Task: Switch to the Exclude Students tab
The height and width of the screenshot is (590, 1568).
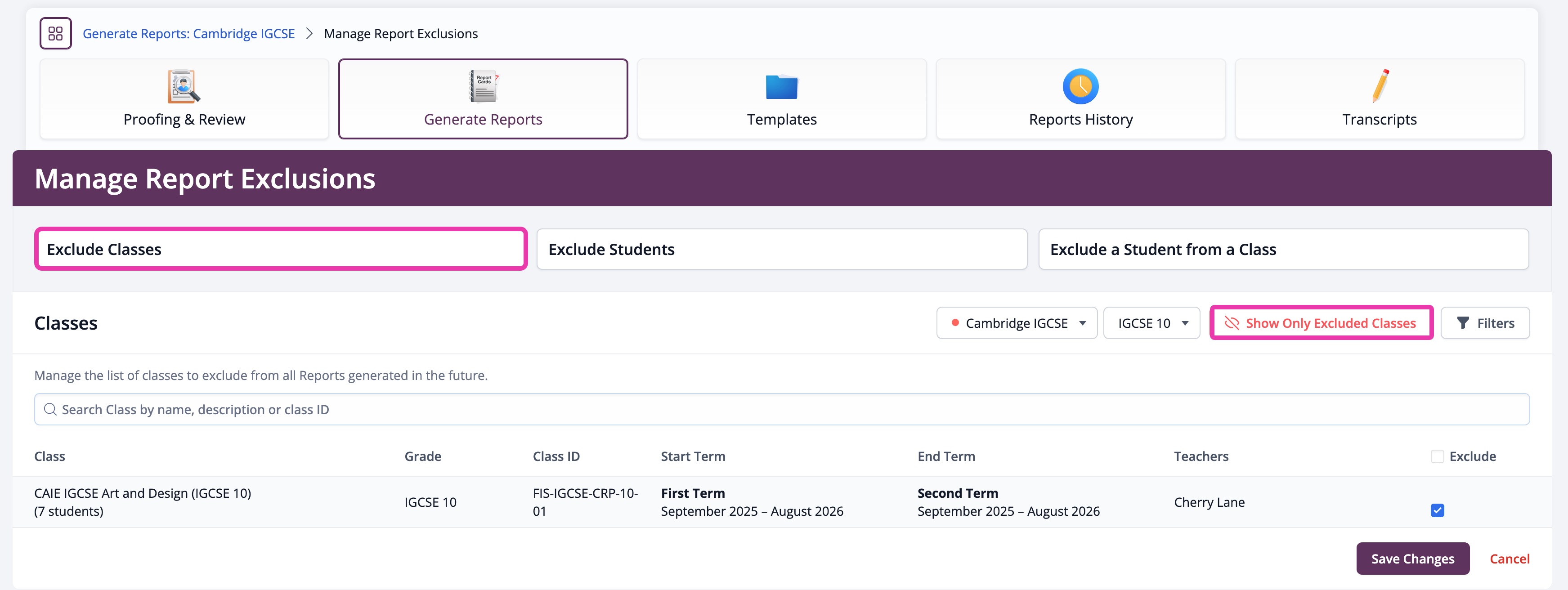Action: 782,250
